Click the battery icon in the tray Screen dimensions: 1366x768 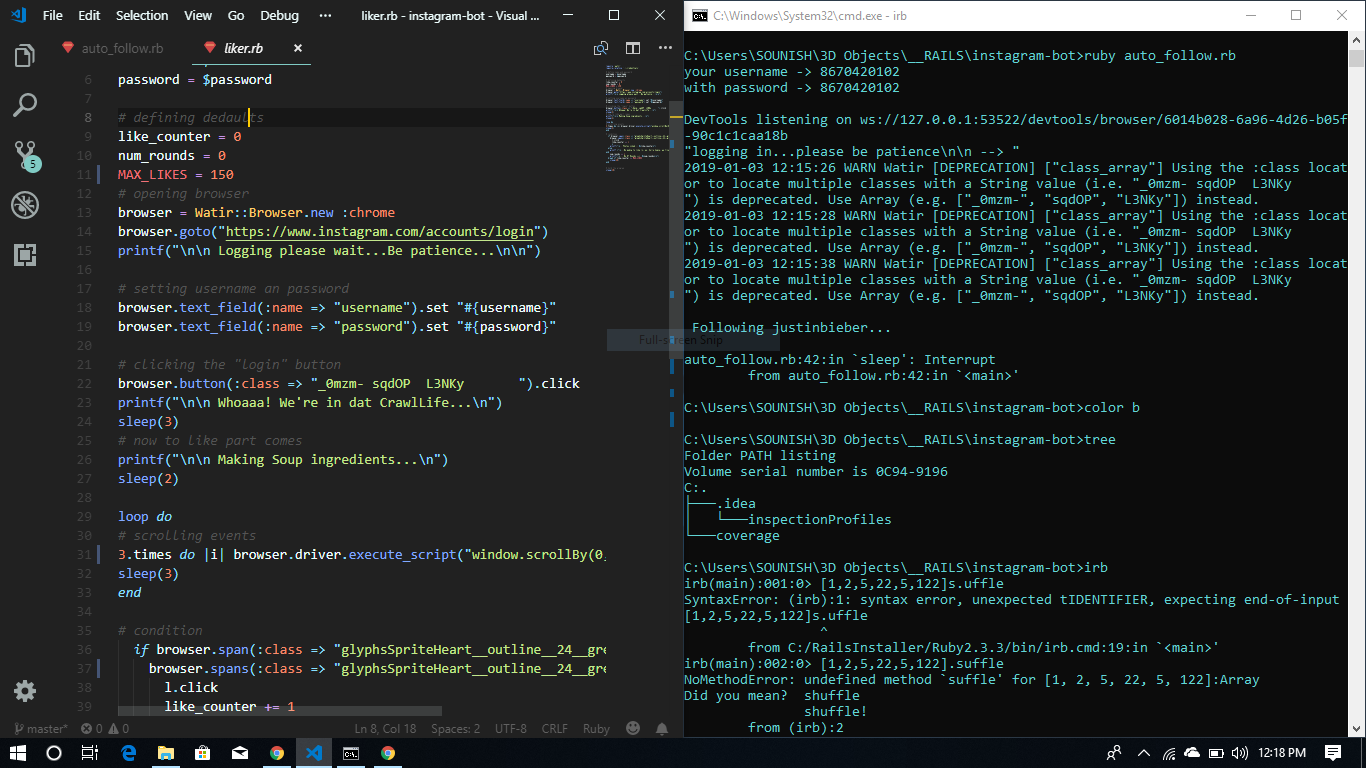pyautogui.click(x=1216, y=753)
